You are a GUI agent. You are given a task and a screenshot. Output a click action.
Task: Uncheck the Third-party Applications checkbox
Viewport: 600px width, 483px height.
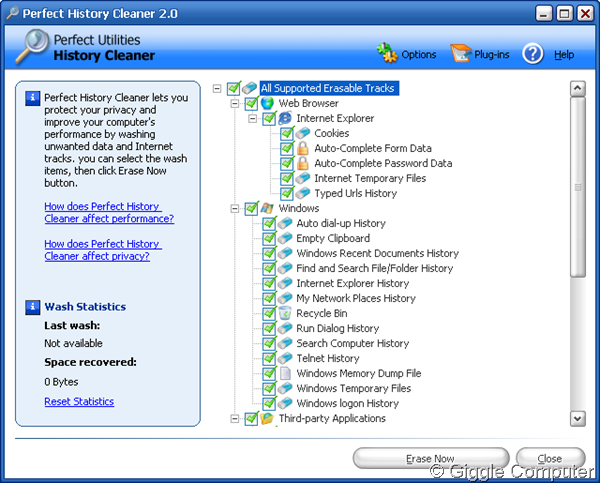tap(251, 418)
